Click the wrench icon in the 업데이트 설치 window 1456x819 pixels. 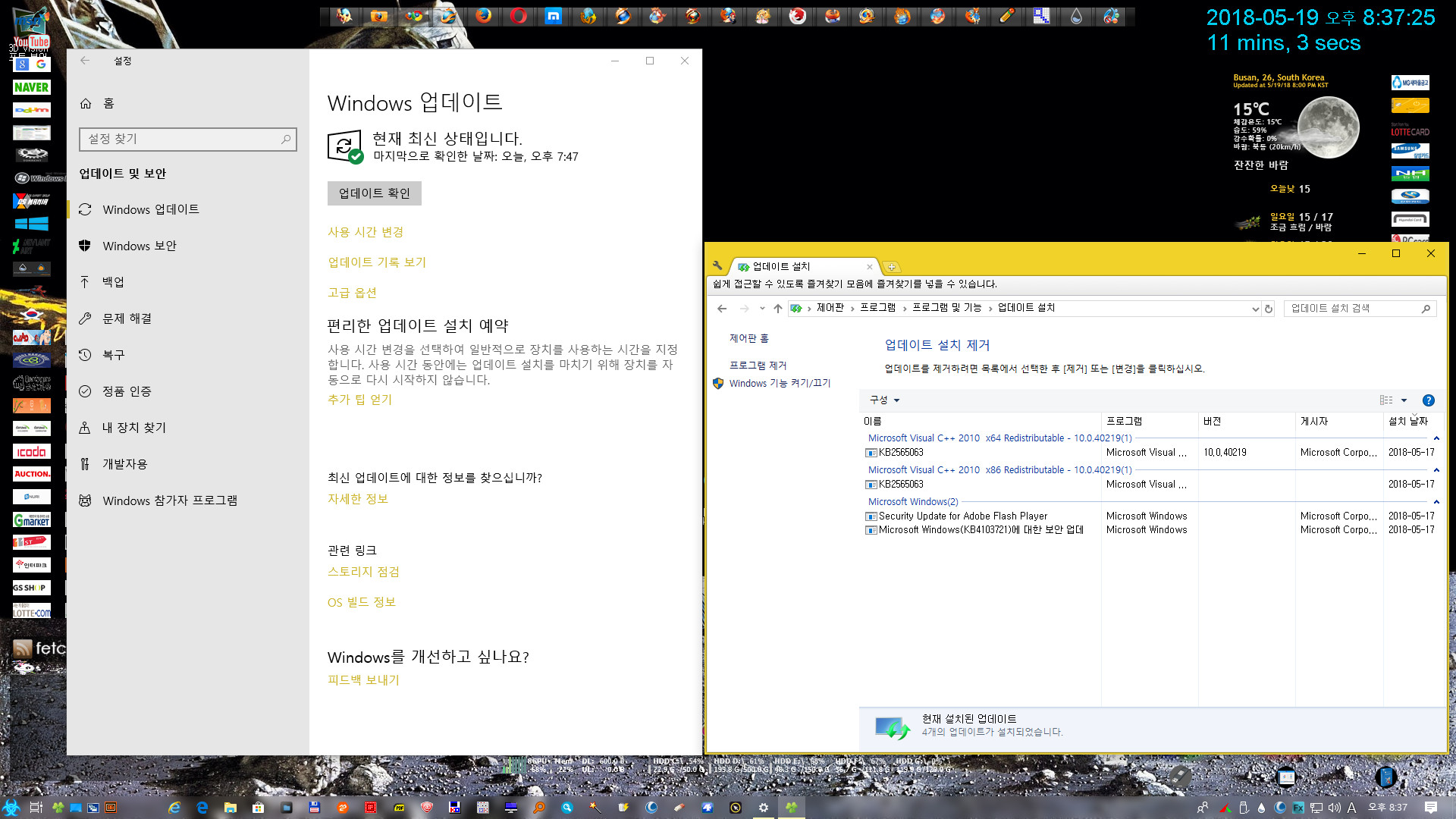[717, 266]
